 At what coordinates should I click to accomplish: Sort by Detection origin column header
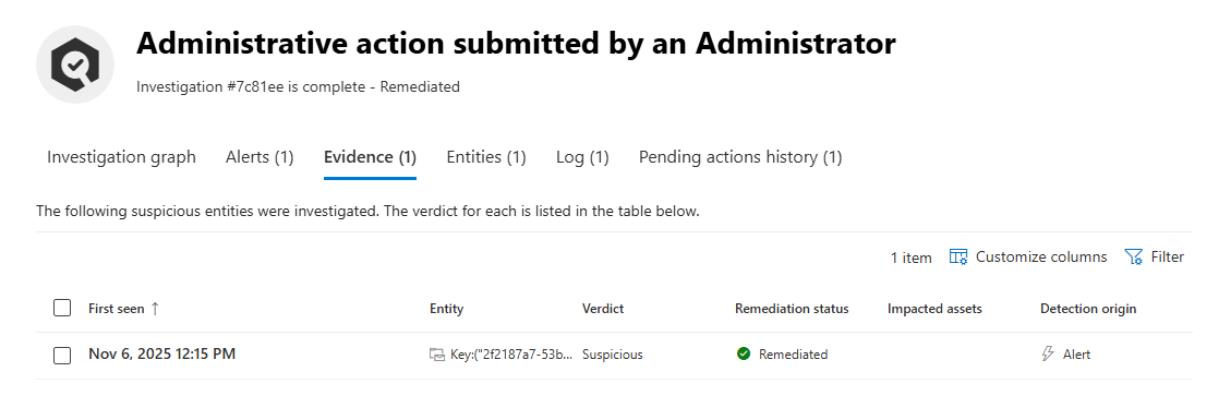pos(1088,310)
